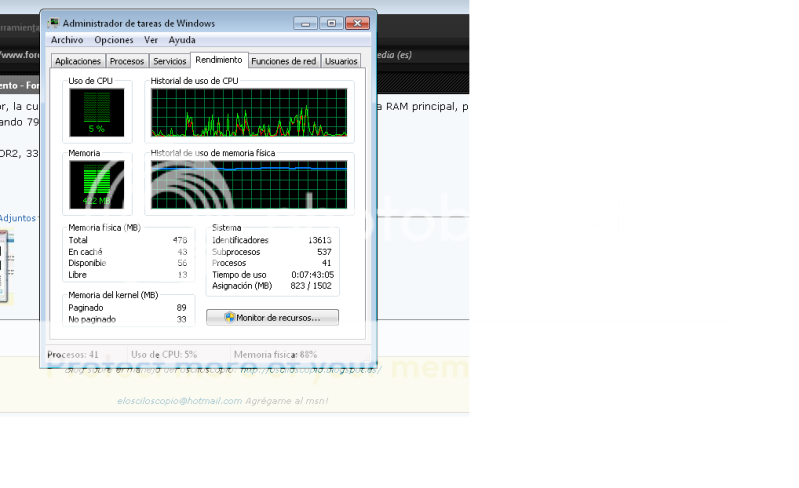This screenshot has width=799, height=488.
Task: Click the Procesos value 41 under Sistema
Action: (x=327, y=263)
